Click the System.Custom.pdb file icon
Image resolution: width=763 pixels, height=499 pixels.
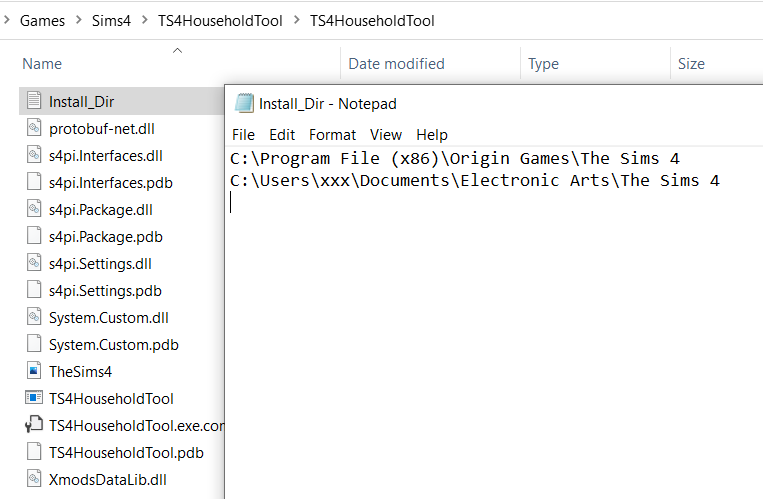click(34, 344)
